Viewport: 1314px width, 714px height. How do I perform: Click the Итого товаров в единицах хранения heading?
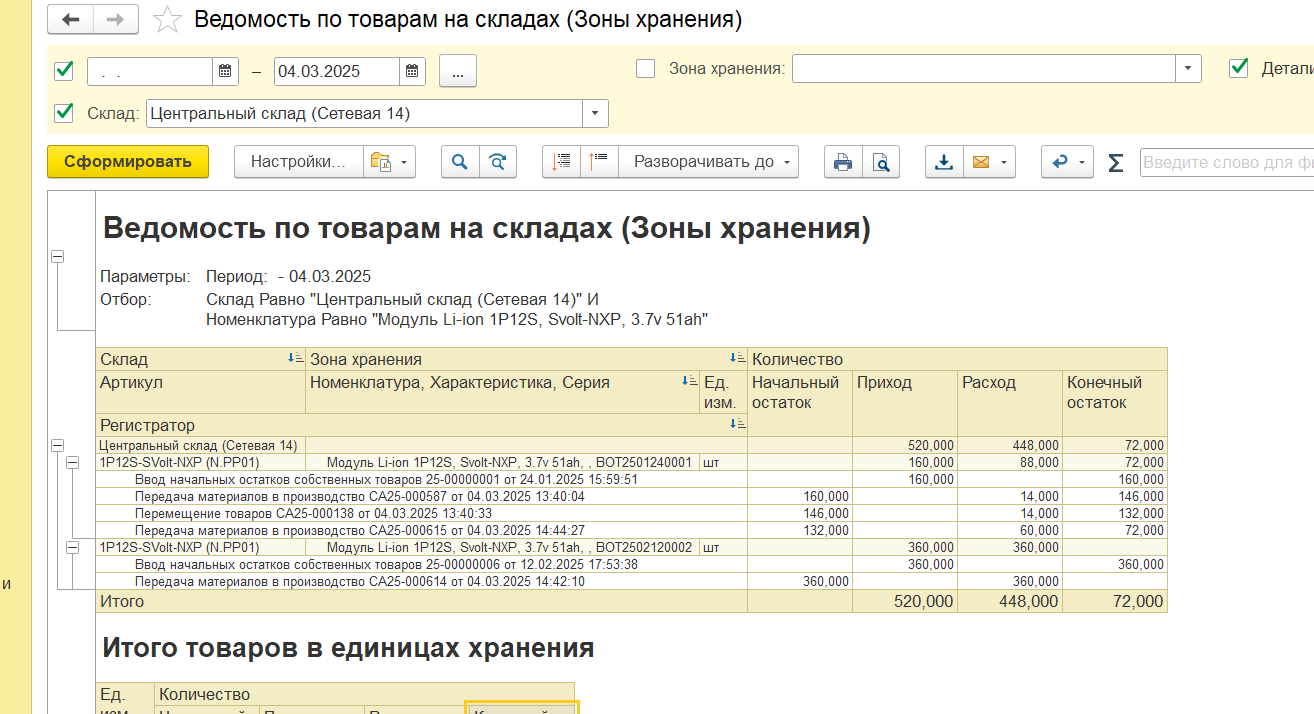tap(348, 648)
